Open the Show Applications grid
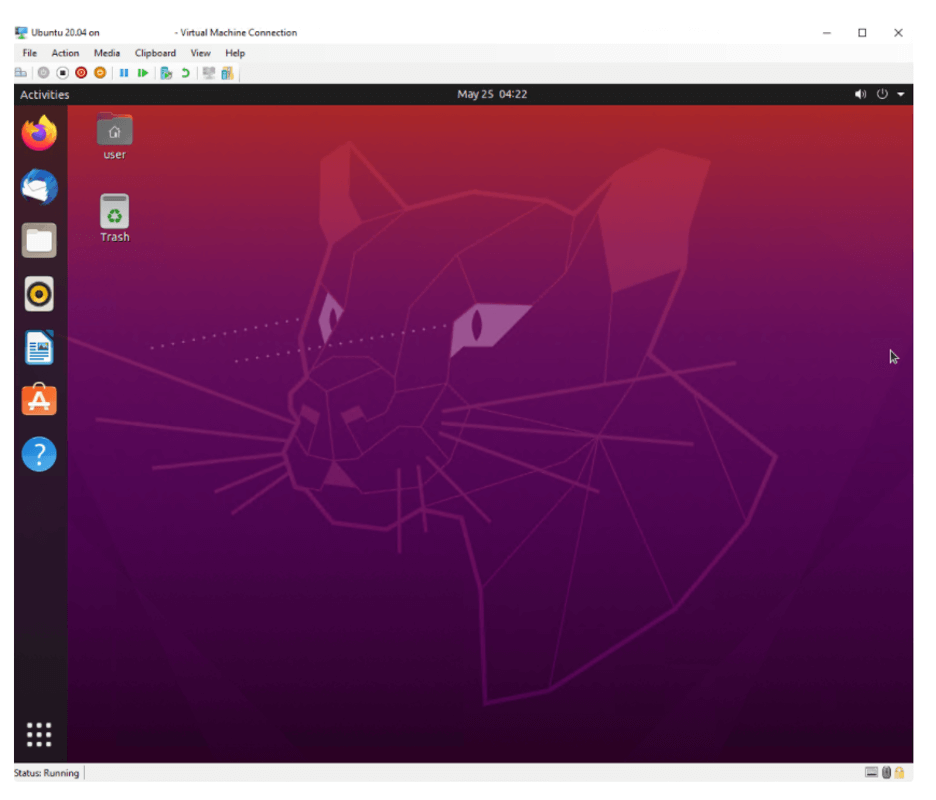 [39, 733]
